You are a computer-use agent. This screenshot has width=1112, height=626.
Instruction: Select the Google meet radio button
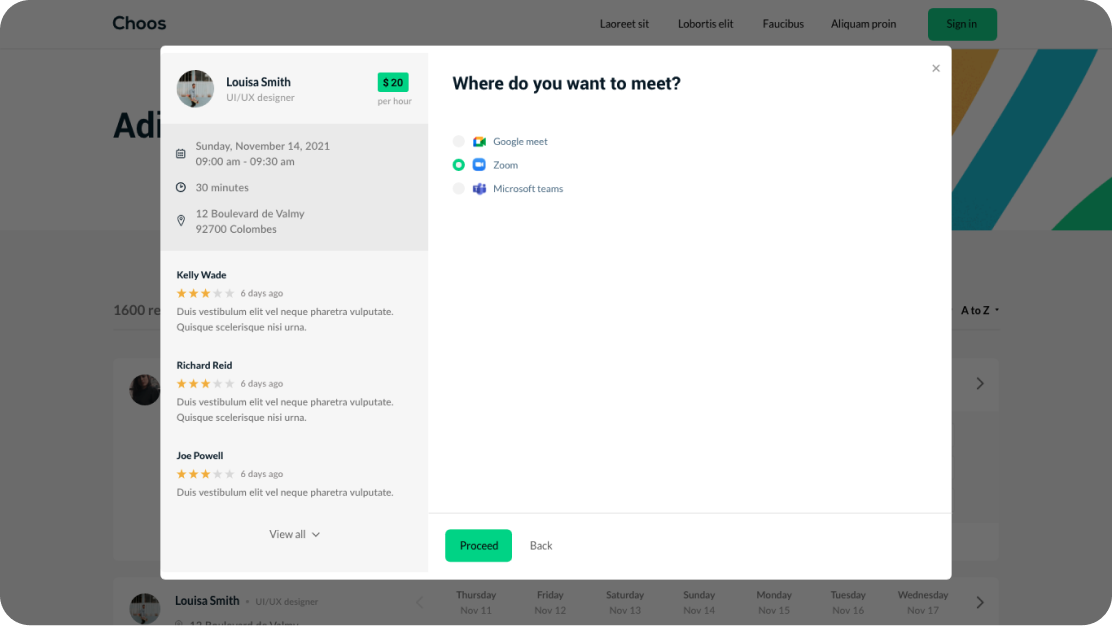click(x=459, y=142)
